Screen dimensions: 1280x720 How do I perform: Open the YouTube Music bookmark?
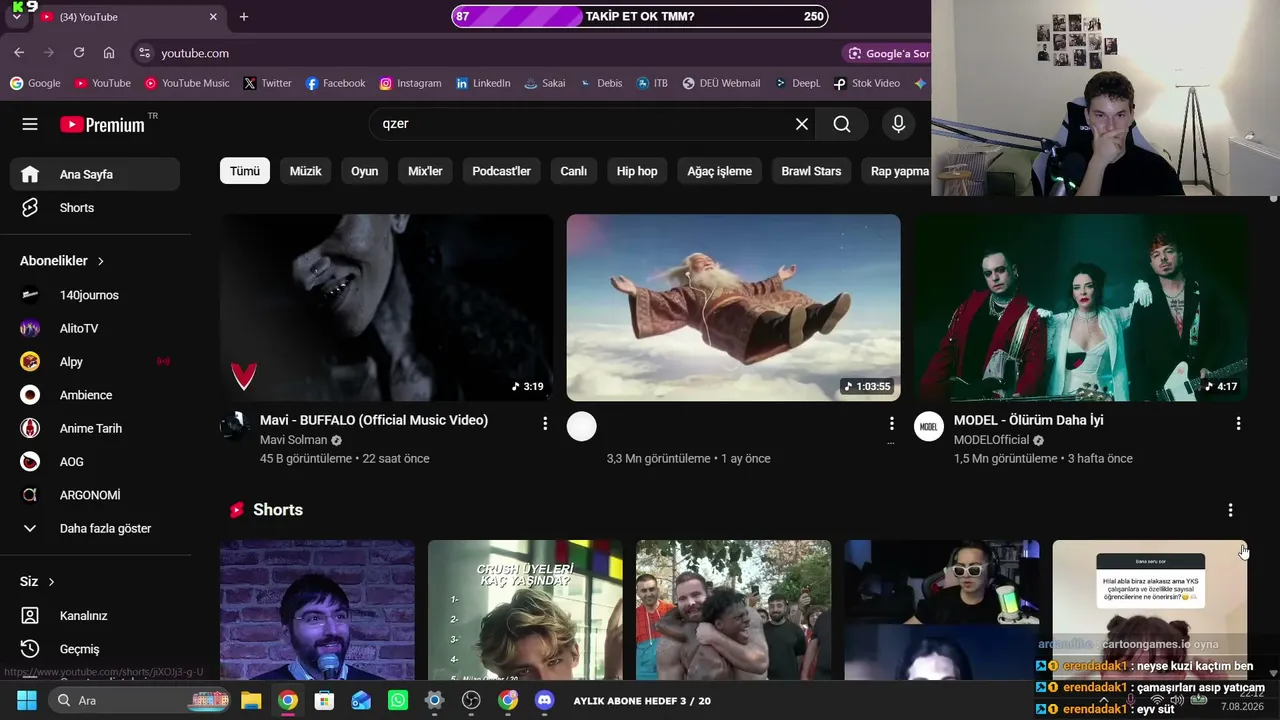(187, 83)
